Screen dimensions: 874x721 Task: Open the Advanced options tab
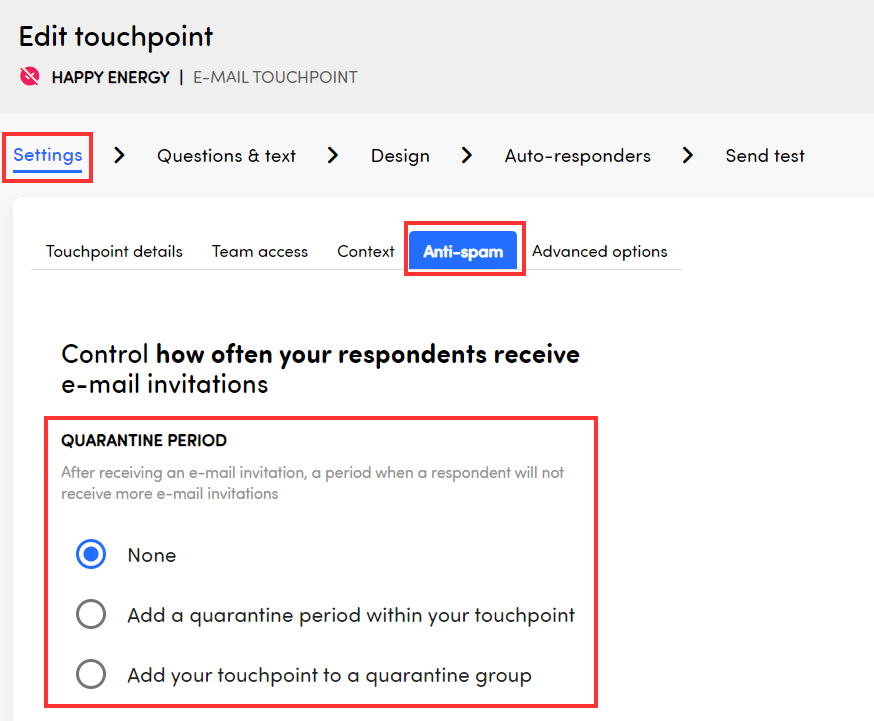[x=599, y=251]
